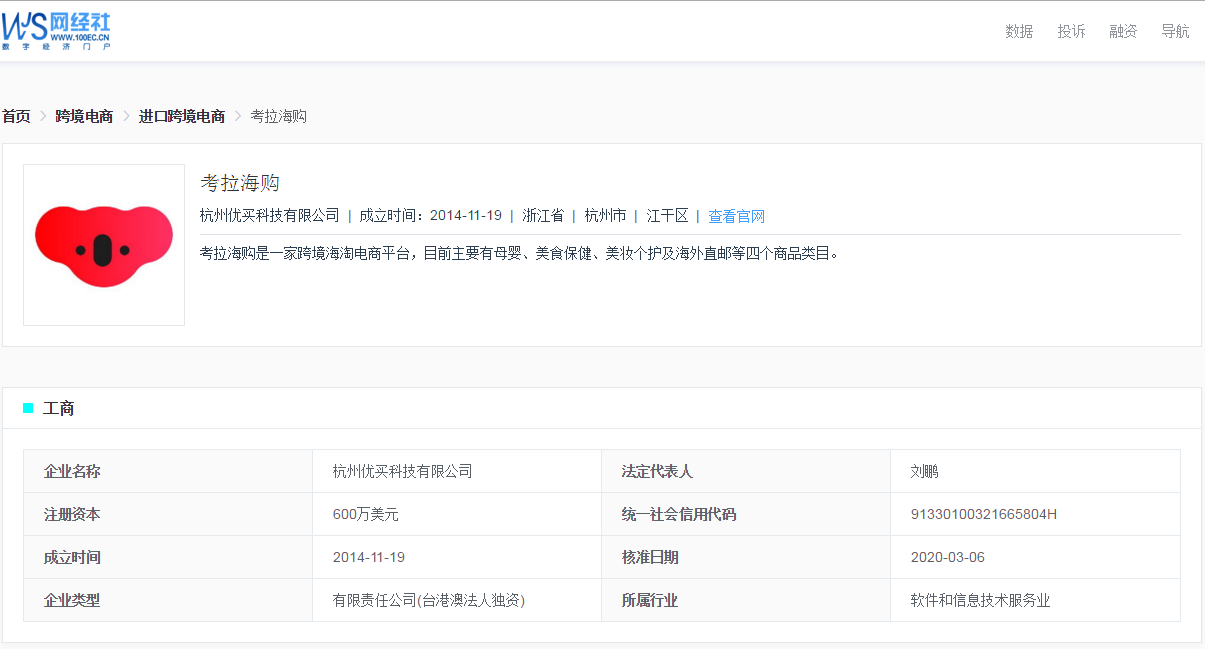This screenshot has width=1205, height=649.
Task: Click the 融资 item in the top bar
Action: 1122,31
